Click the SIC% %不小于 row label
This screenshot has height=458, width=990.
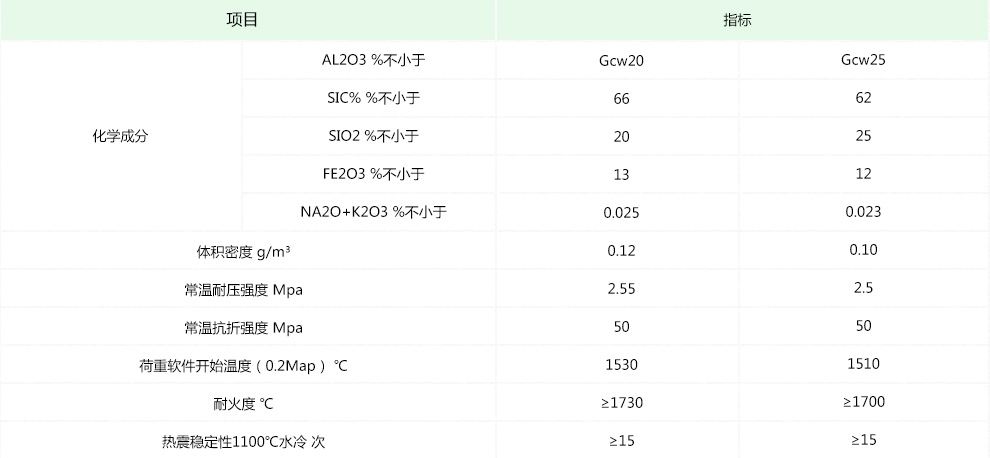(x=369, y=98)
